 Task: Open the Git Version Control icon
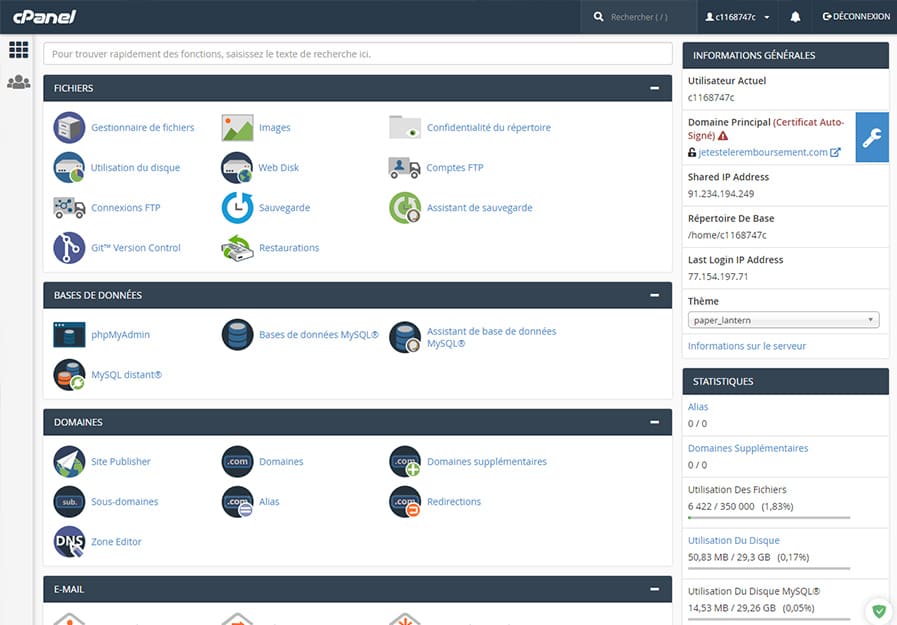coord(69,248)
